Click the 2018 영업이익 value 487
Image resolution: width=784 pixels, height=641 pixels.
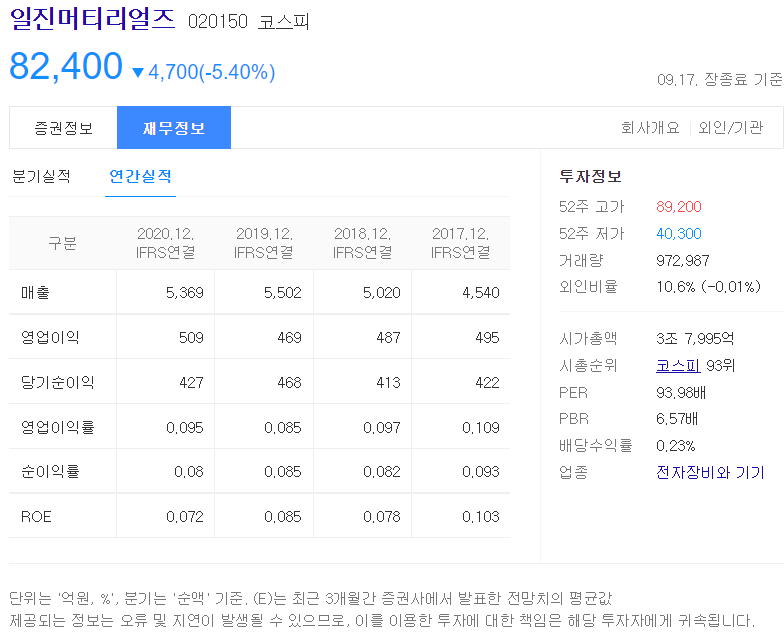coord(388,338)
